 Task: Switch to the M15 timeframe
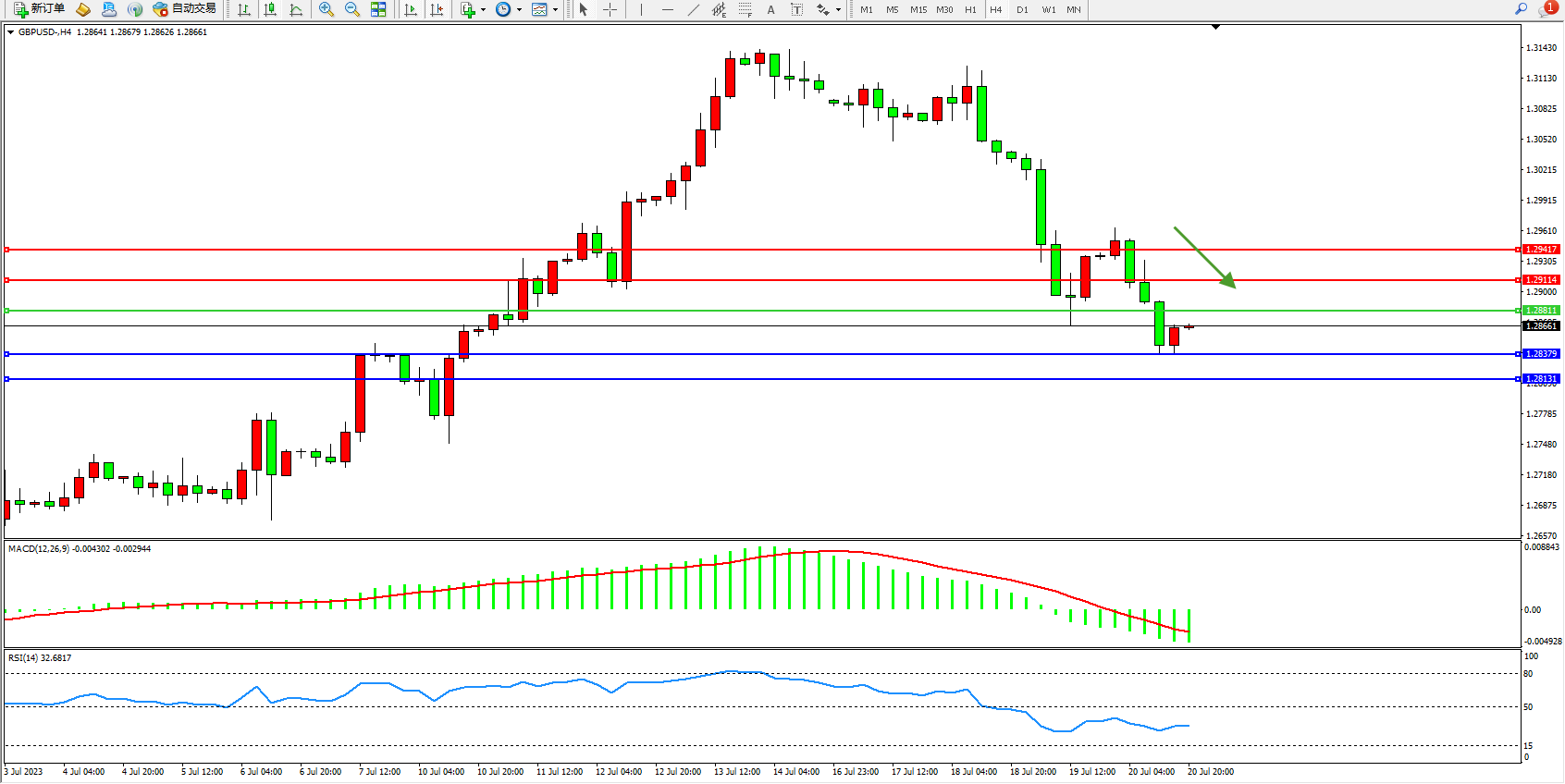coord(918,9)
